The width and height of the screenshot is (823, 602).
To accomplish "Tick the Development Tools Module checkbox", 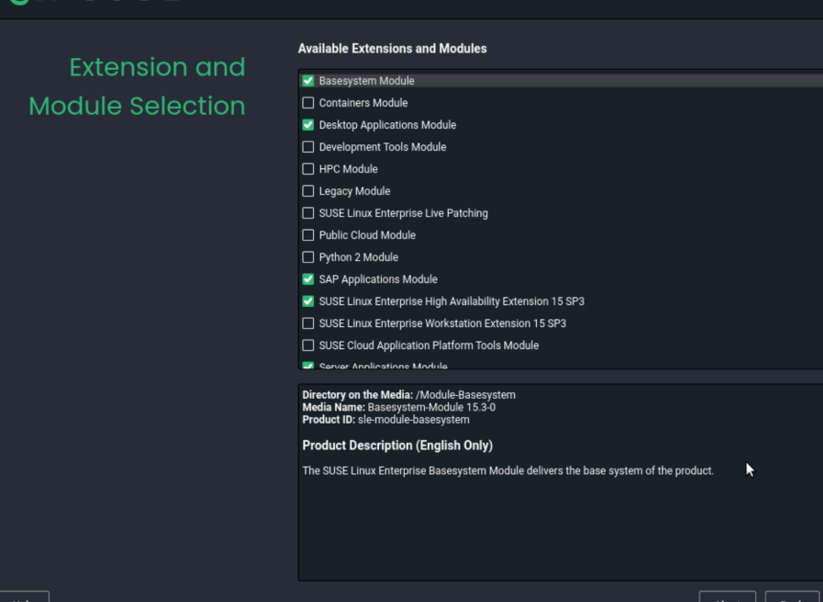I will point(308,147).
